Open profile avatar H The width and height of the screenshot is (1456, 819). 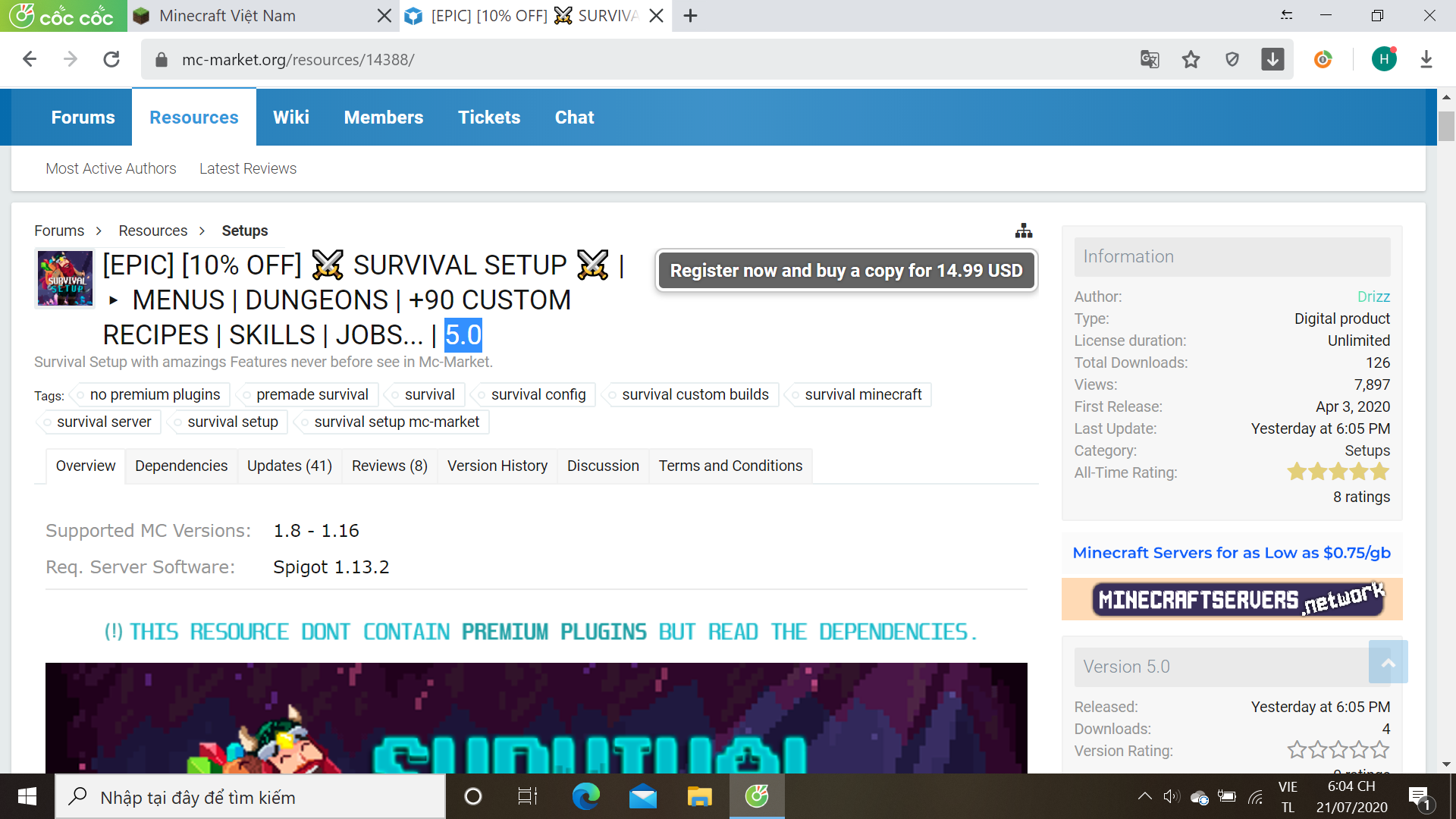[x=1384, y=59]
